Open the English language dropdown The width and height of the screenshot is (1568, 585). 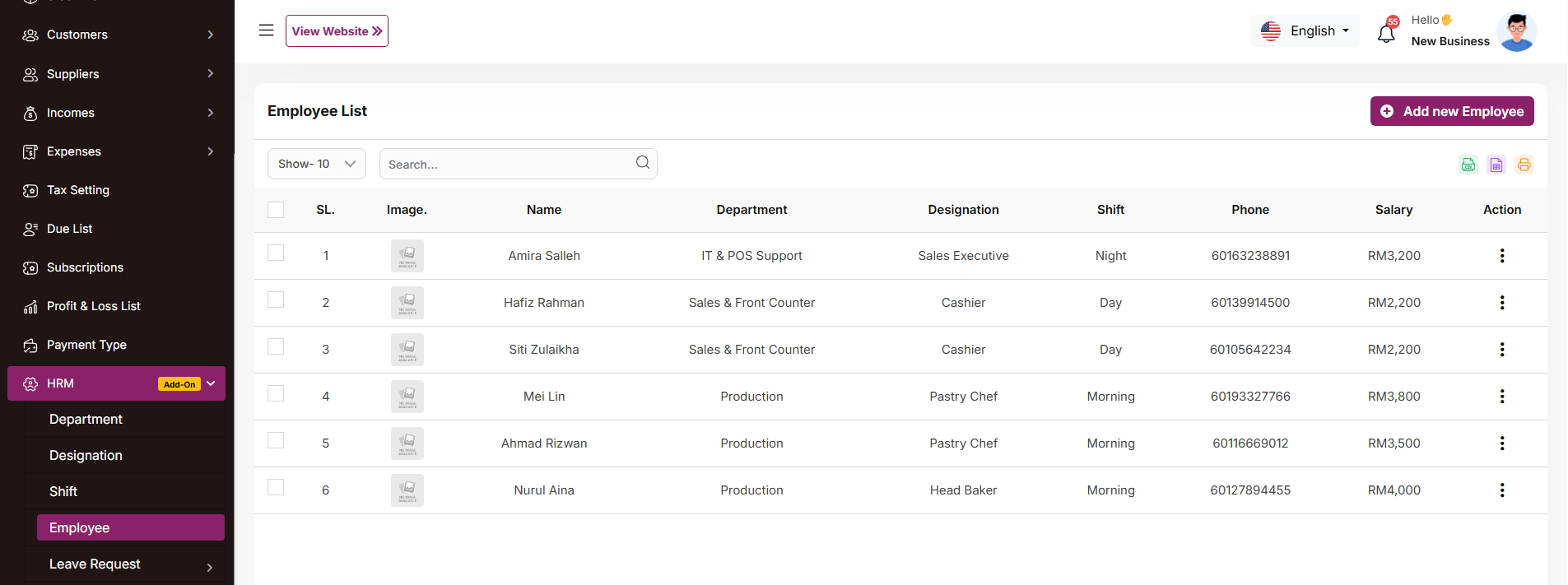click(x=1305, y=31)
